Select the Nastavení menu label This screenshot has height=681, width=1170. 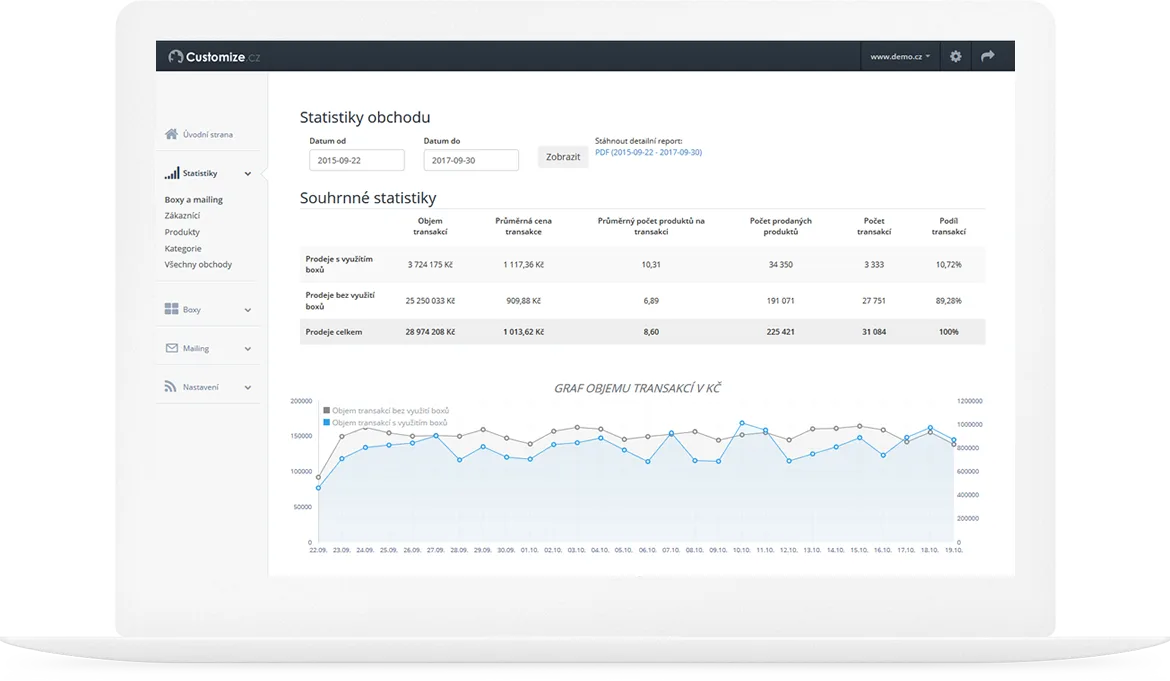pos(201,387)
